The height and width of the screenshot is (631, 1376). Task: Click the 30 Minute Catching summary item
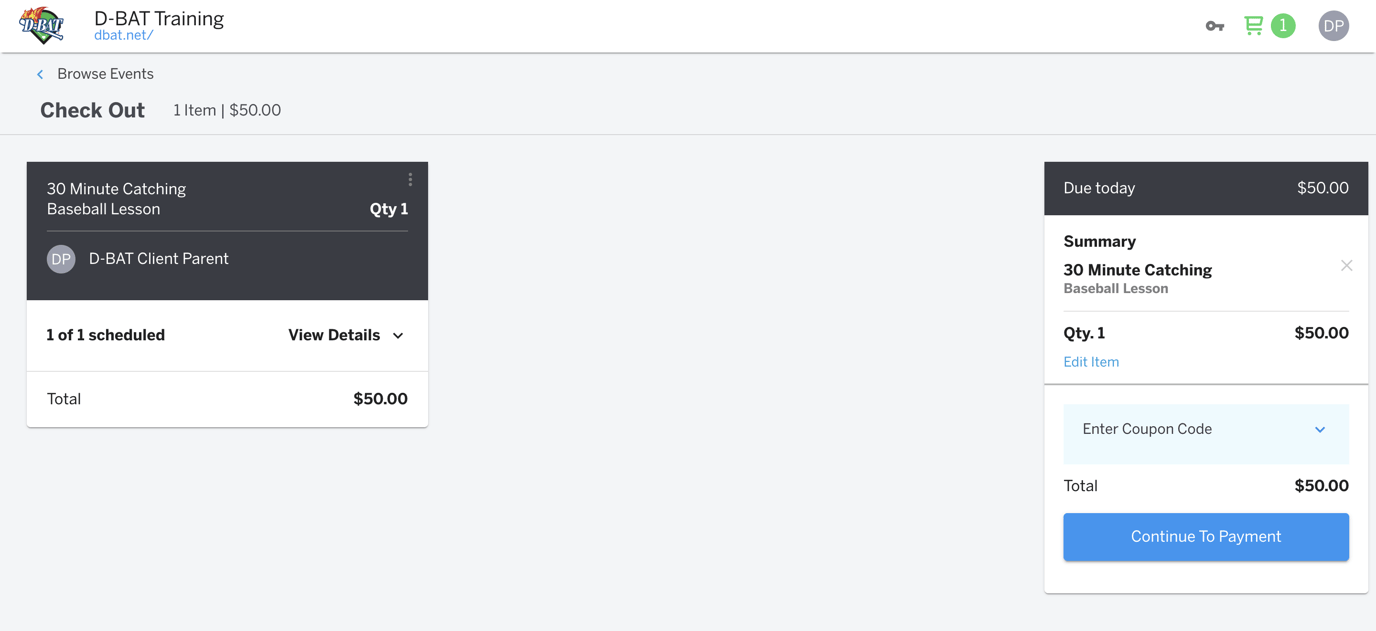1137,270
